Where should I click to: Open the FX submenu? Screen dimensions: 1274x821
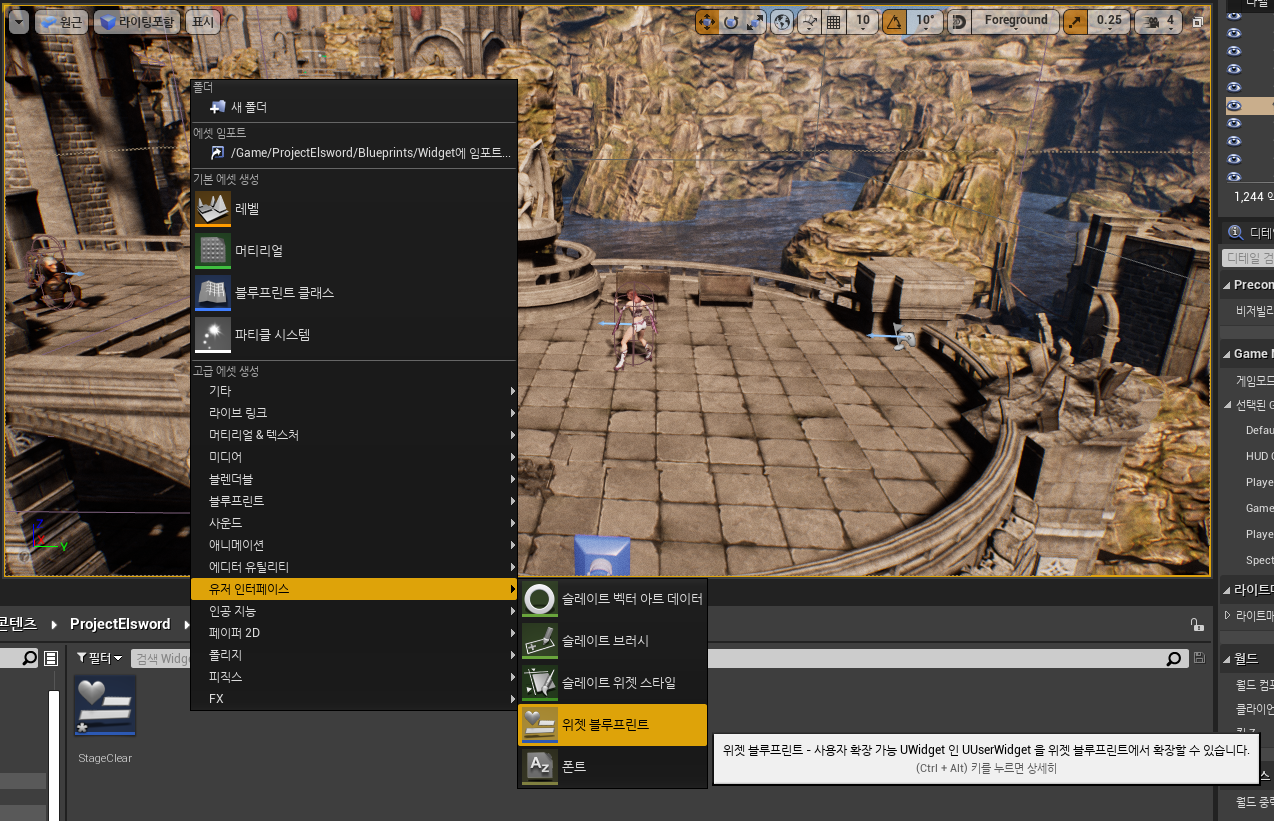click(354, 699)
